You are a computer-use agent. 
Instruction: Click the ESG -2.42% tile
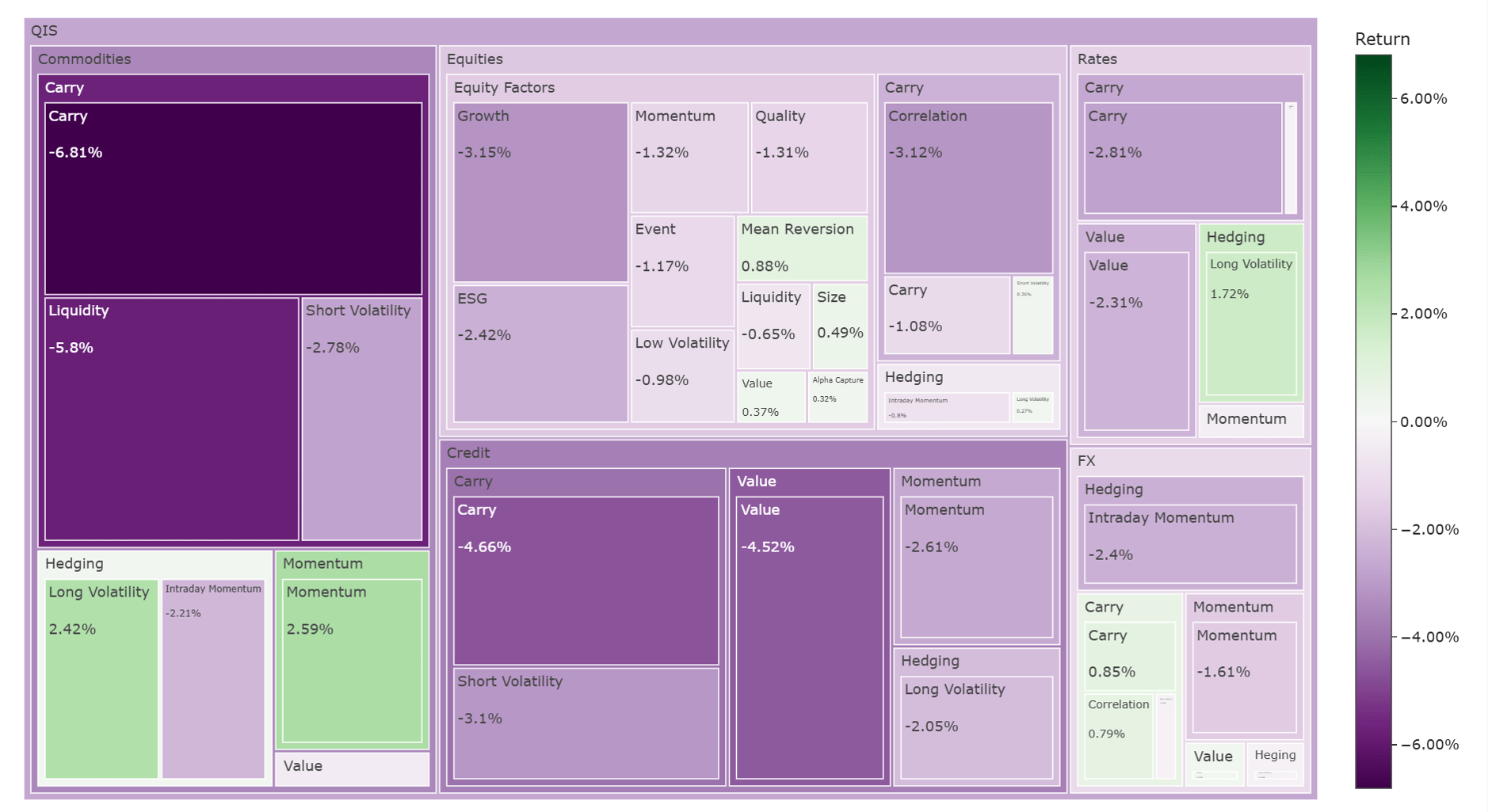pos(540,354)
